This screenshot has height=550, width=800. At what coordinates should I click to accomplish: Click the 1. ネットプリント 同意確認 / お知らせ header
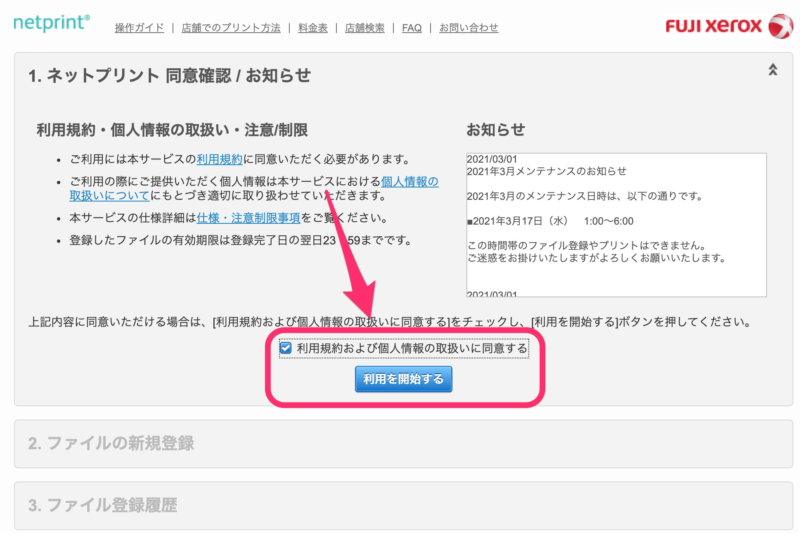click(x=169, y=76)
